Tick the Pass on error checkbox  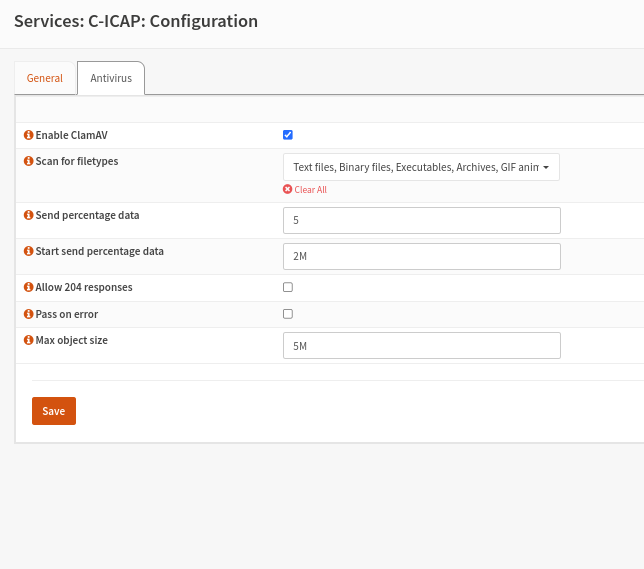tap(288, 314)
